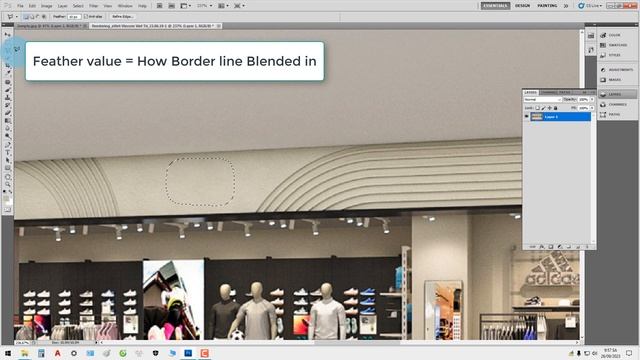Image resolution: width=640 pixels, height=360 pixels.
Task: Hide Layer 1 with its eye icon
Action: tap(527, 117)
